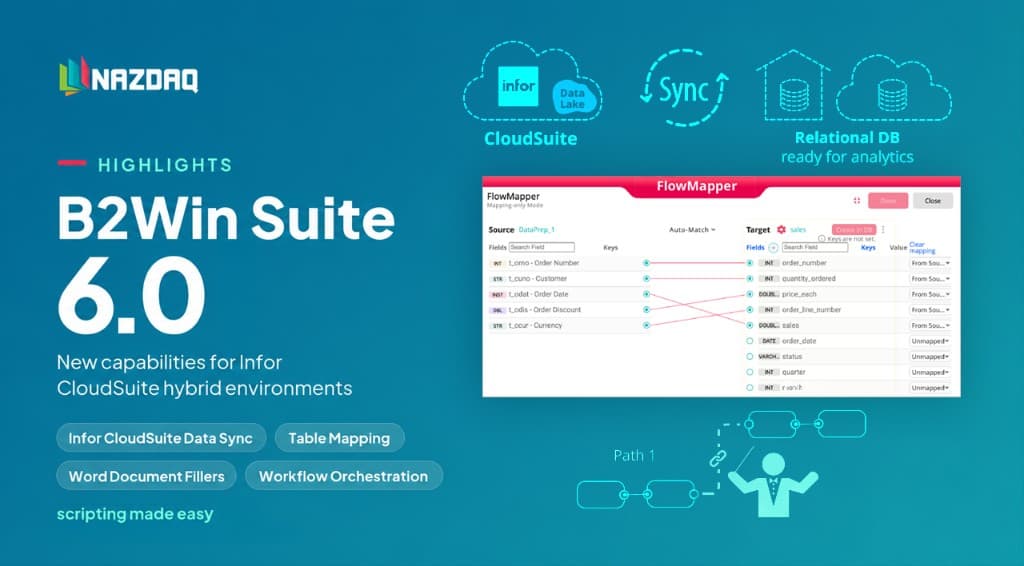Open the DataPrep_1 source link

pos(536,230)
